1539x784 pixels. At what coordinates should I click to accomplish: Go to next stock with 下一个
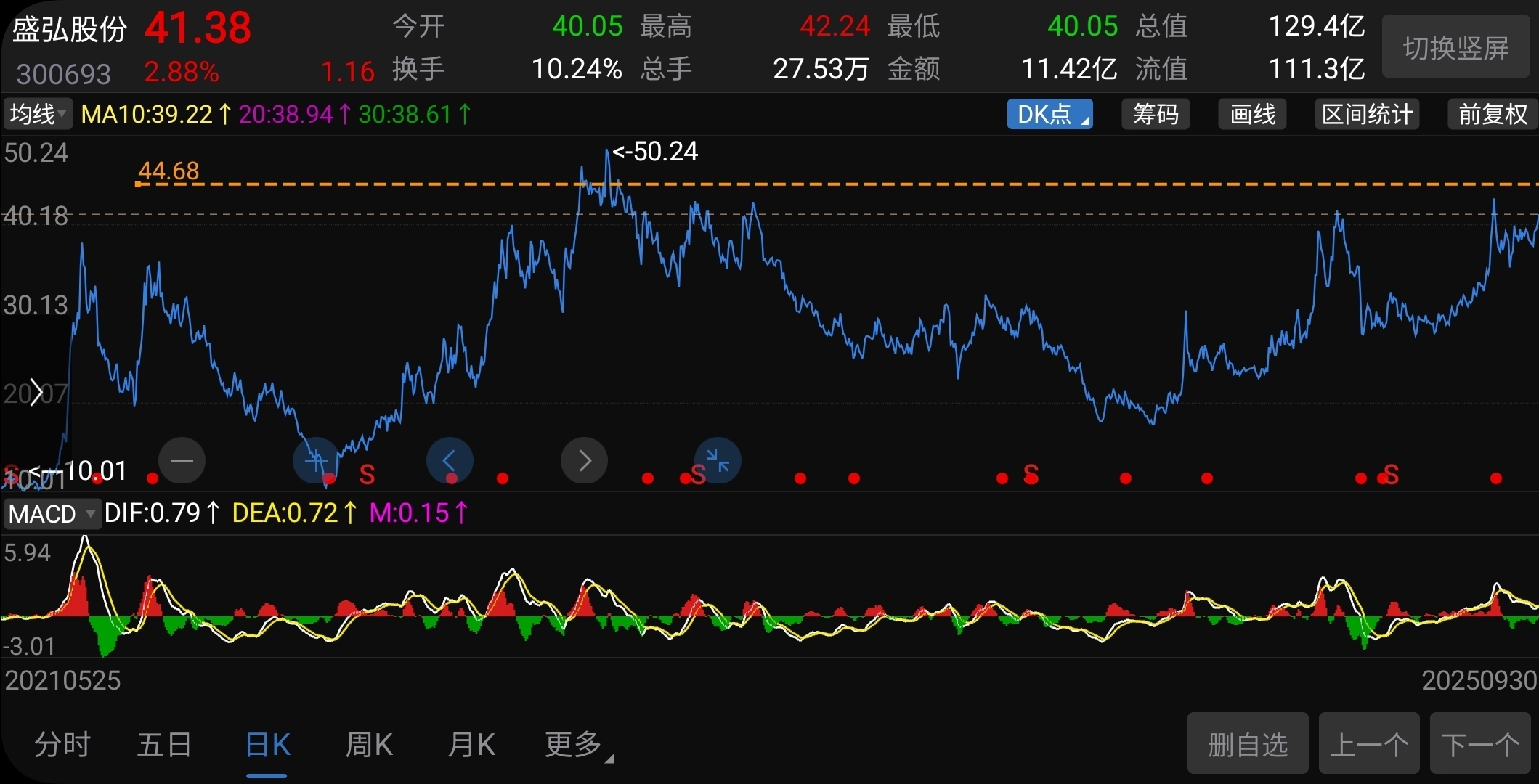point(1480,745)
